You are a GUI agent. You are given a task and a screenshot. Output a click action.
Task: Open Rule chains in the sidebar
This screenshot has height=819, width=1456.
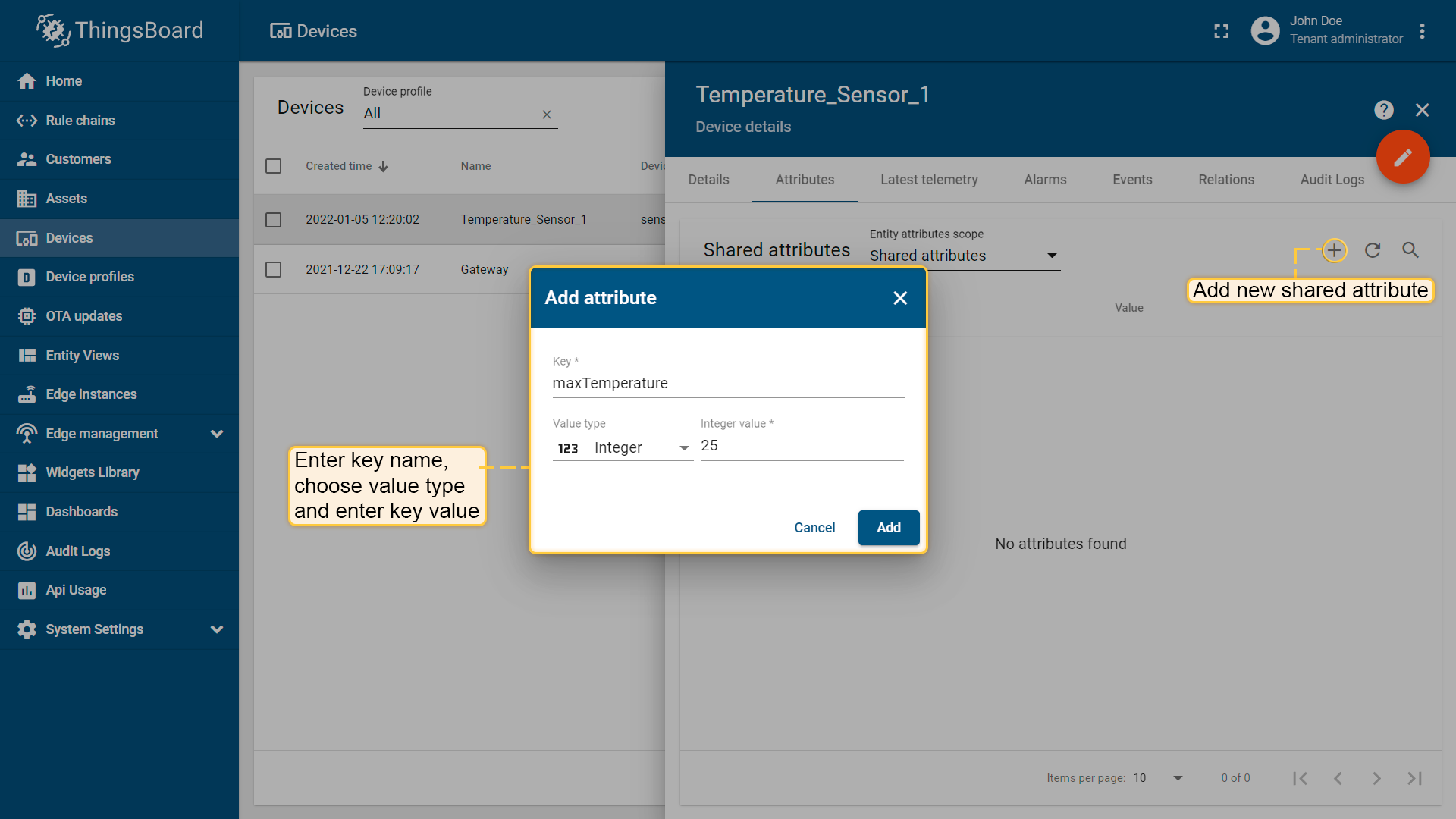click(x=80, y=121)
